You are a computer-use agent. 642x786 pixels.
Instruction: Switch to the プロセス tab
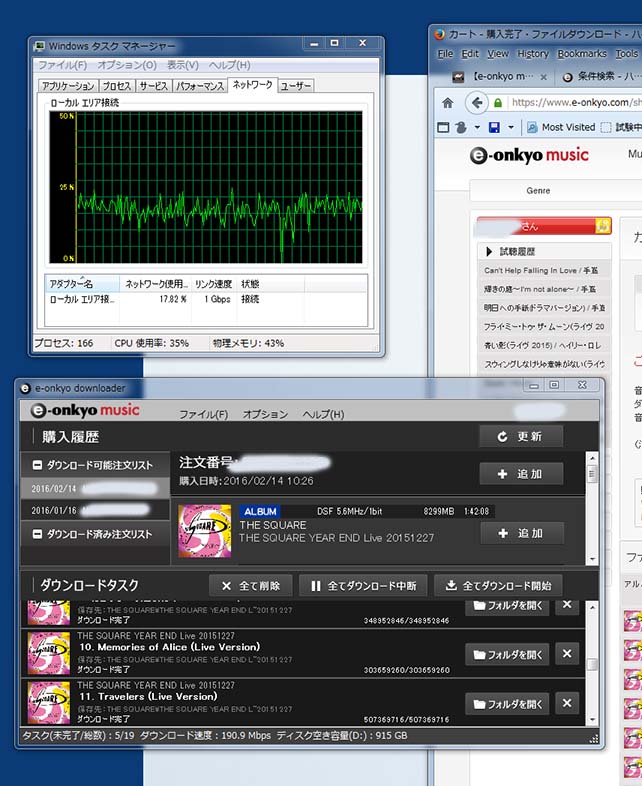(x=117, y=86)
